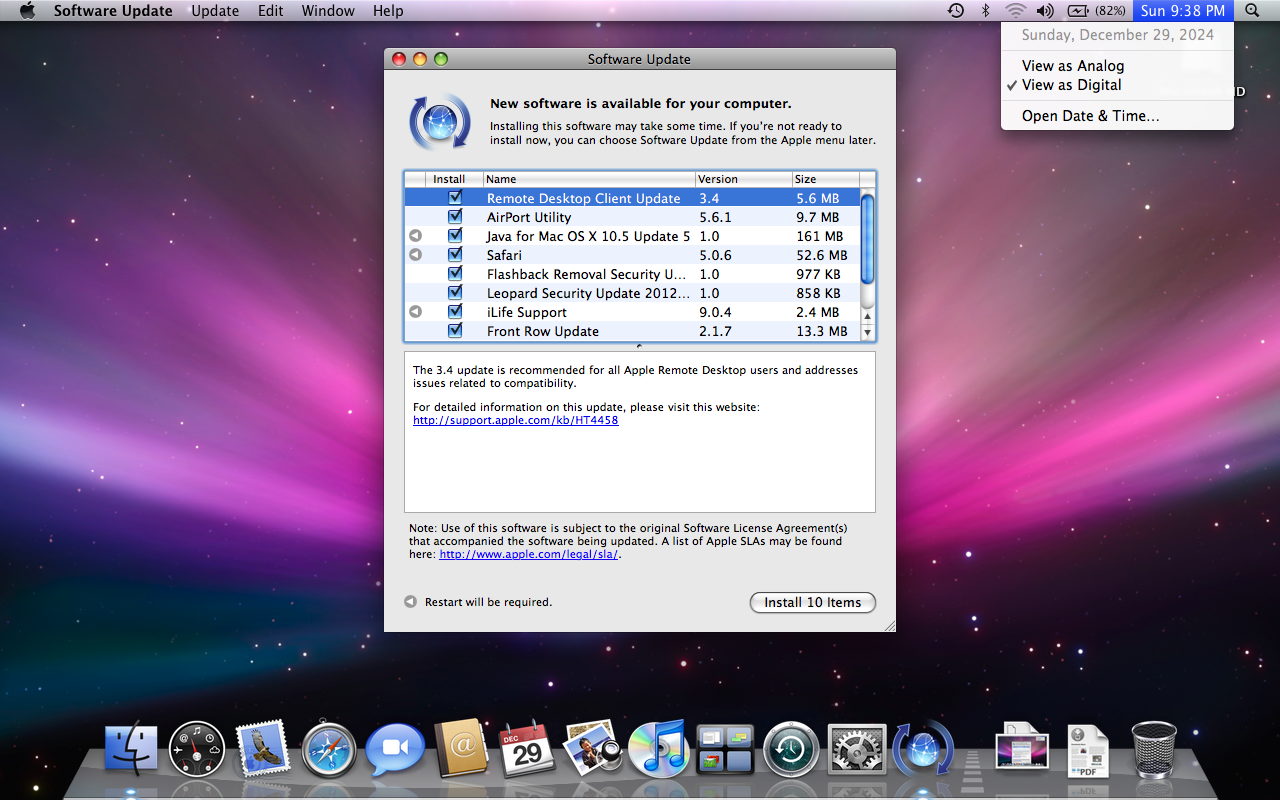Open the Software Update application menu
The image size is (1280, 800).
point(113,11)
